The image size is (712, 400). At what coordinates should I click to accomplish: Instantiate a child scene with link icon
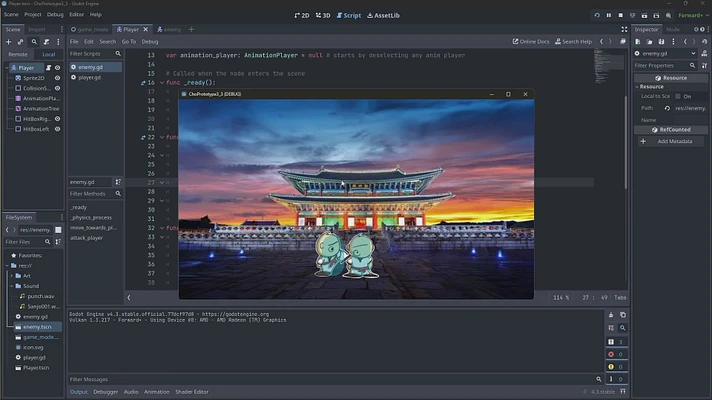(20, 42)
